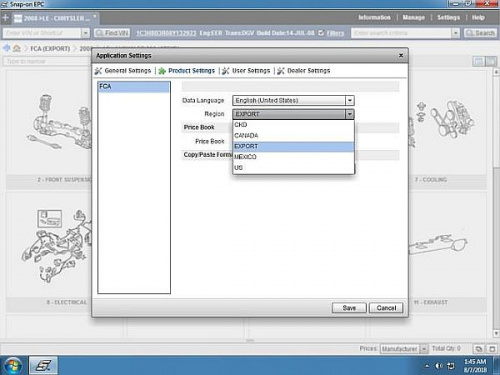Open the Exhaust group thumbnail
This screenshot has width=500, height=375.
pyautogui.click(x=447, y=252)
